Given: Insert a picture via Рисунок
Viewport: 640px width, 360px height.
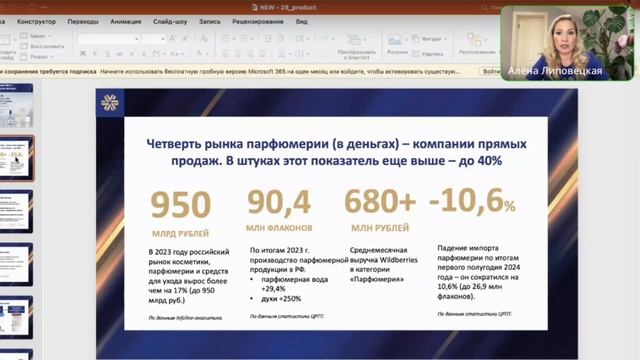Looking at the screenshot, I should pos(397,44).
